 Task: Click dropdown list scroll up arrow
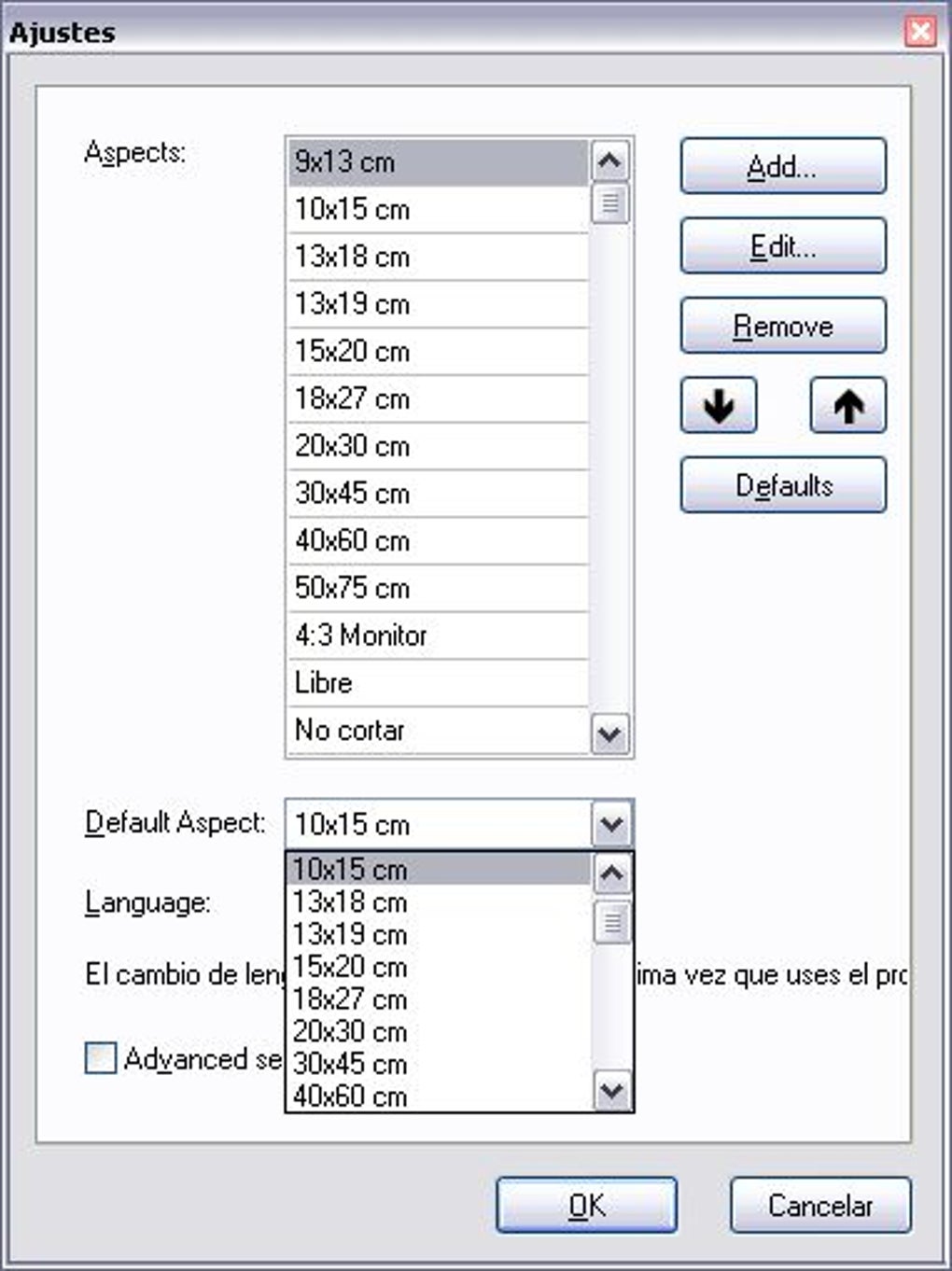pyautogui.click(x=611, y=873)
